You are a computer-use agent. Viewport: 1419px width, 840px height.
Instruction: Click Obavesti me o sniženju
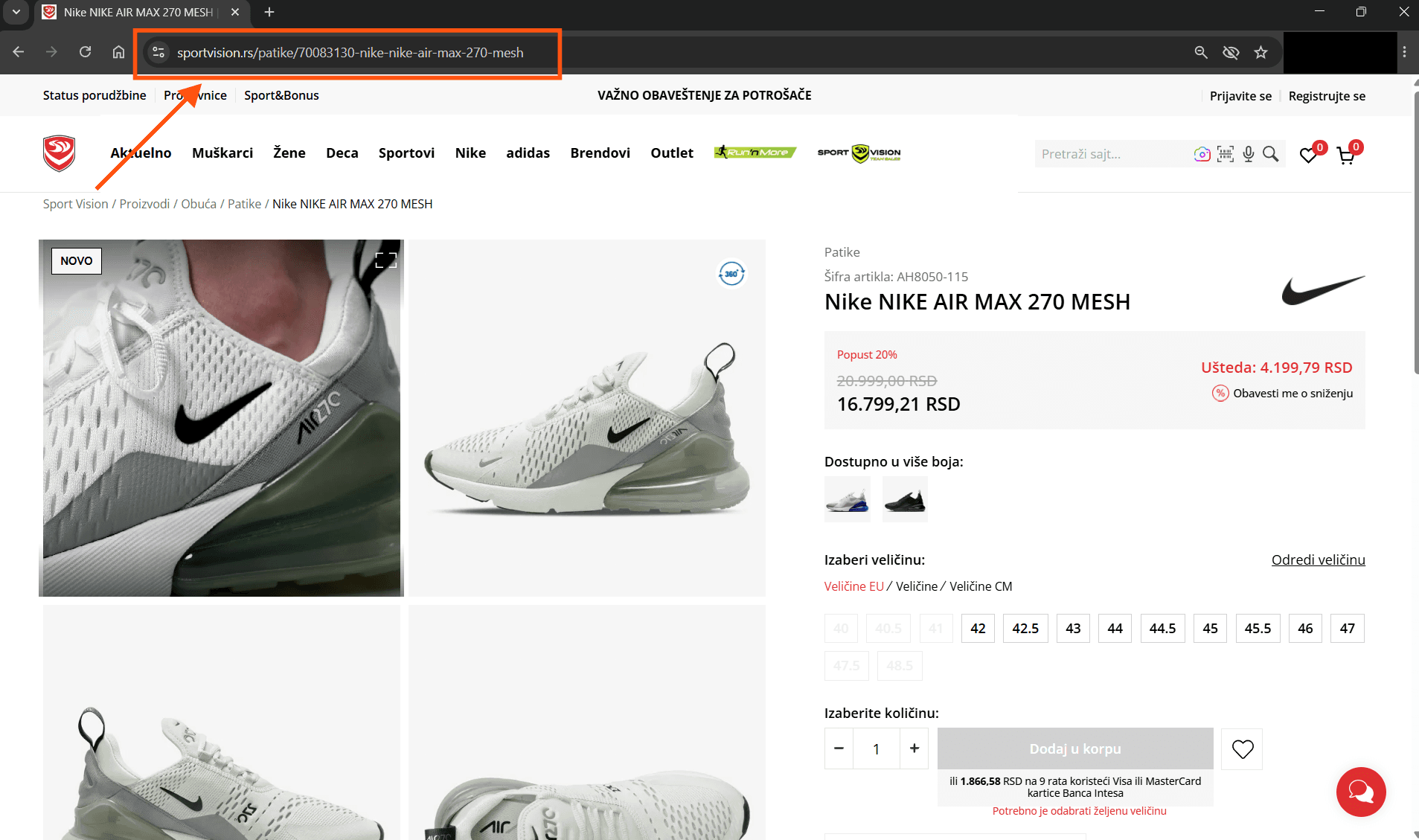1282,394
